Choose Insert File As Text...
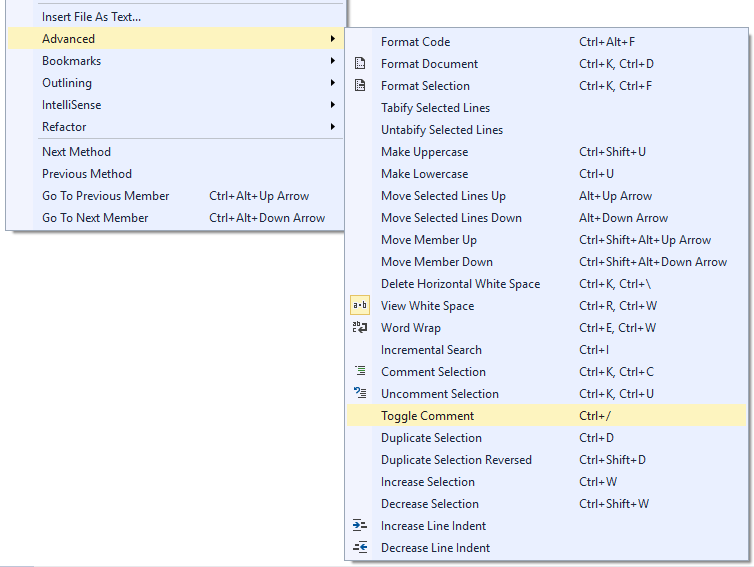This screenshot has width=754, height=567. coord(176,17)
